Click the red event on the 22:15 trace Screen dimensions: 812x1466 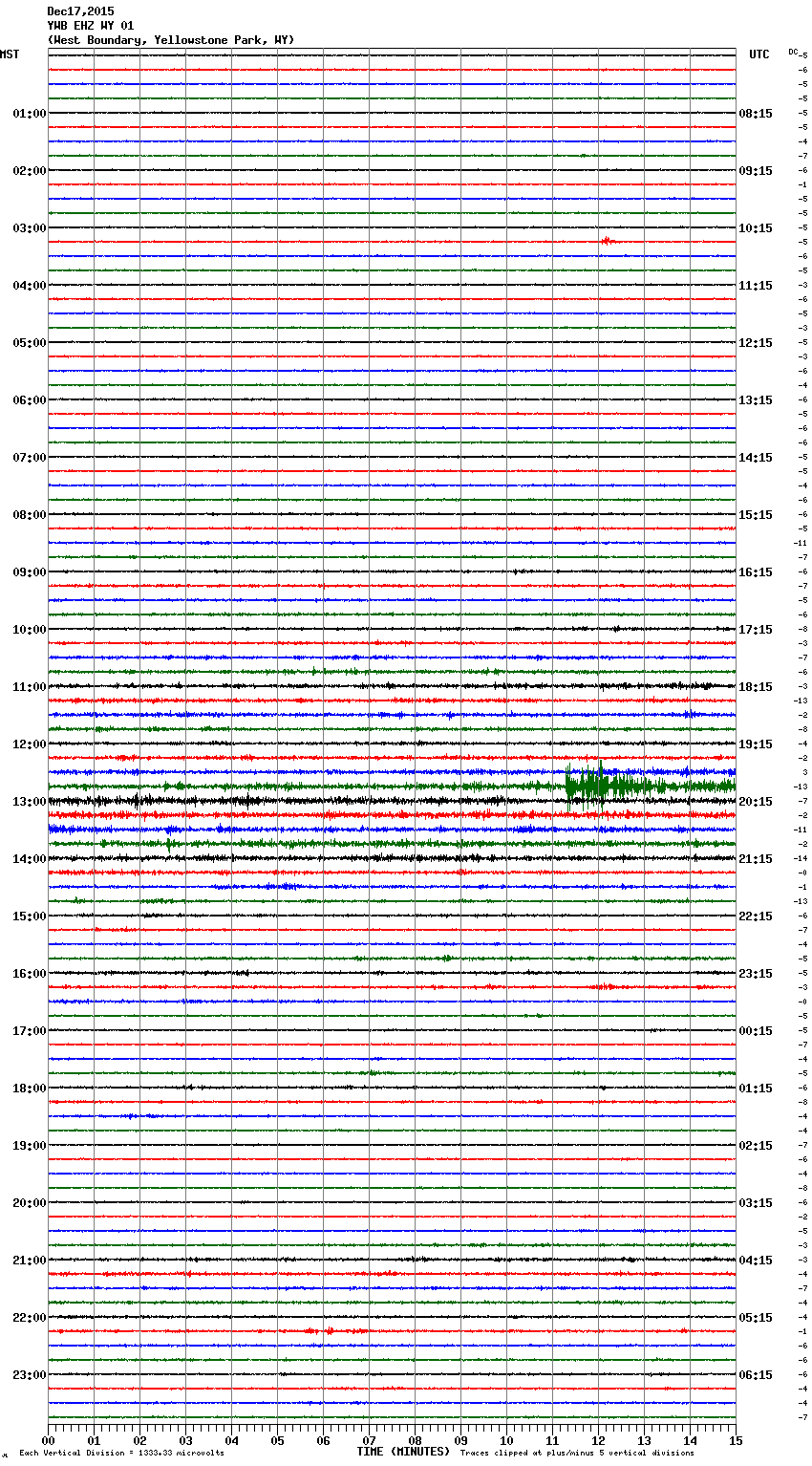pyautogui.click(x=328, y=1330)
